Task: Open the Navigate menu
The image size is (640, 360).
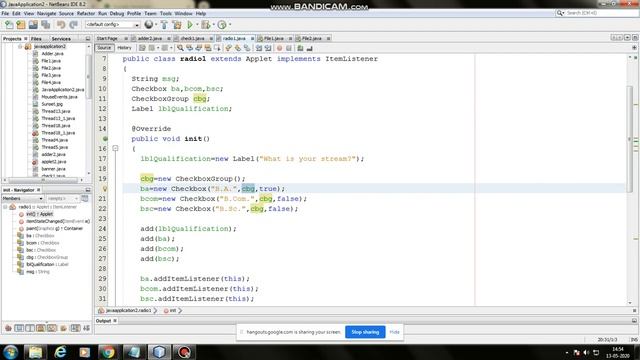Action: [47, 13]
